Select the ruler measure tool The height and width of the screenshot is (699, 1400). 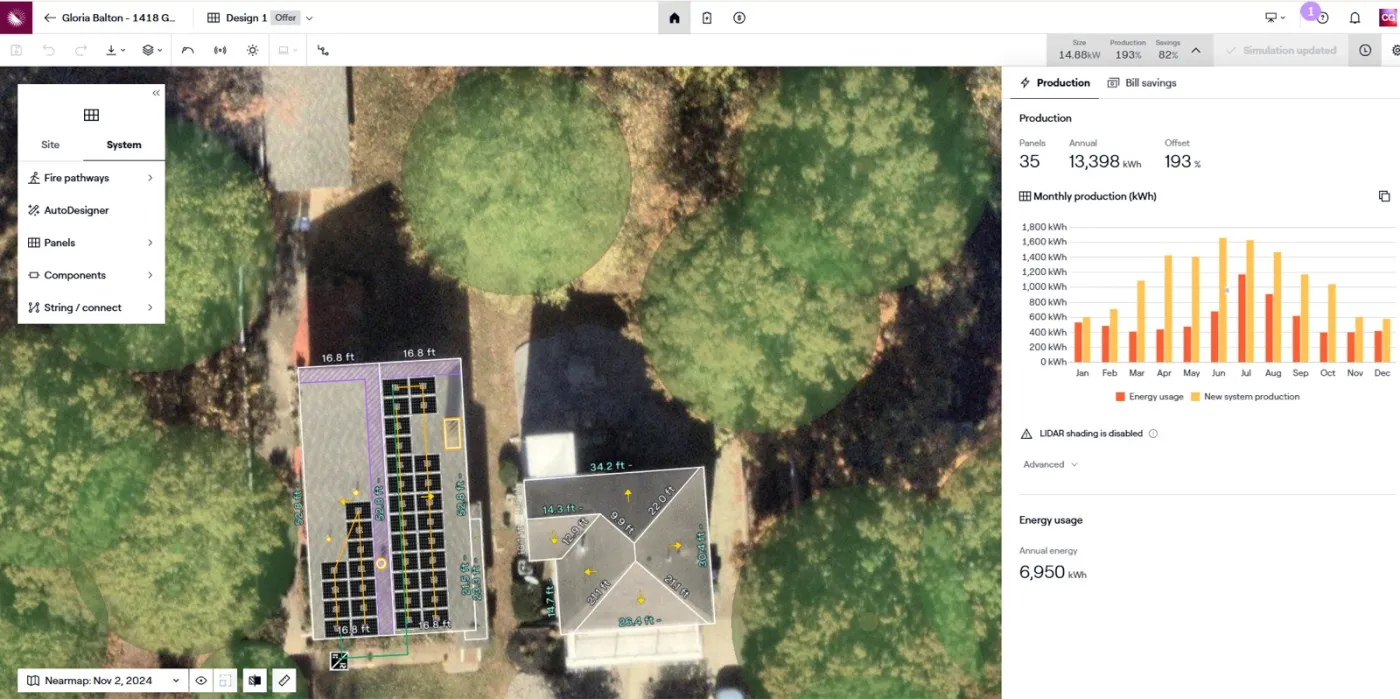(284, 681)
